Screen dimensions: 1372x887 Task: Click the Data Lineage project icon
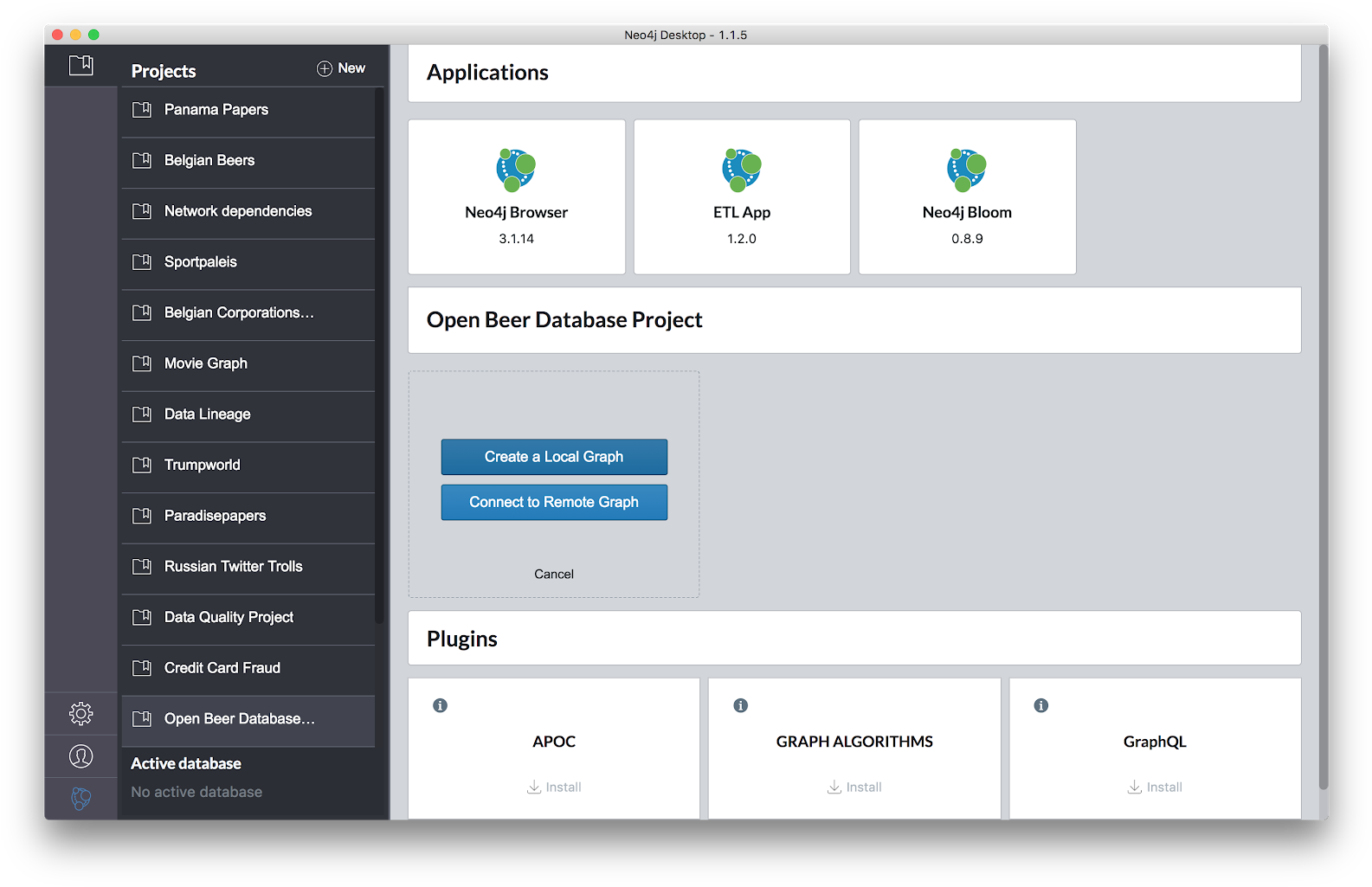tap(142, 415)
